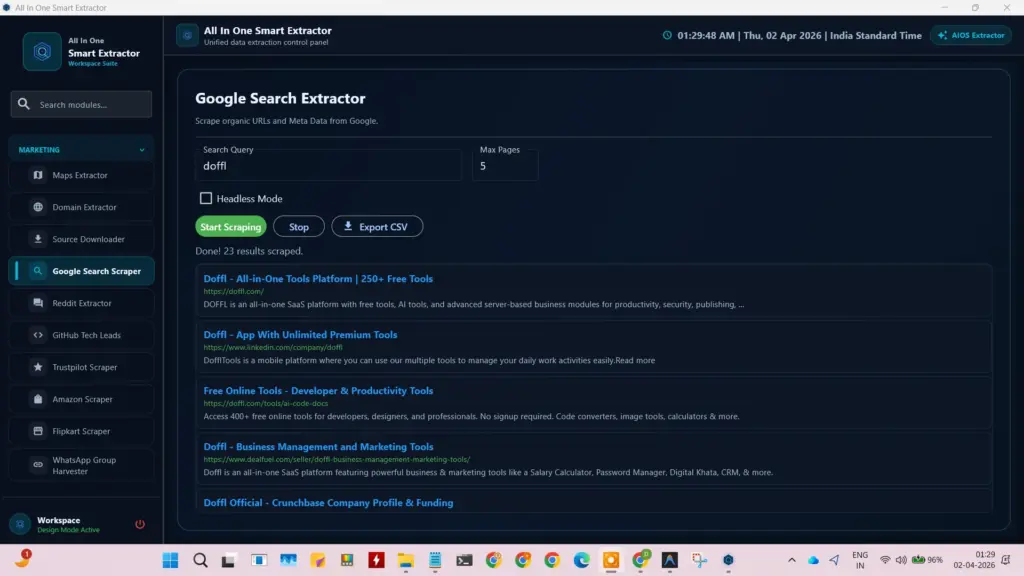Open Windows taskbar search
The width and height of the screenshot is (1024, 576).
coord(200,560)
